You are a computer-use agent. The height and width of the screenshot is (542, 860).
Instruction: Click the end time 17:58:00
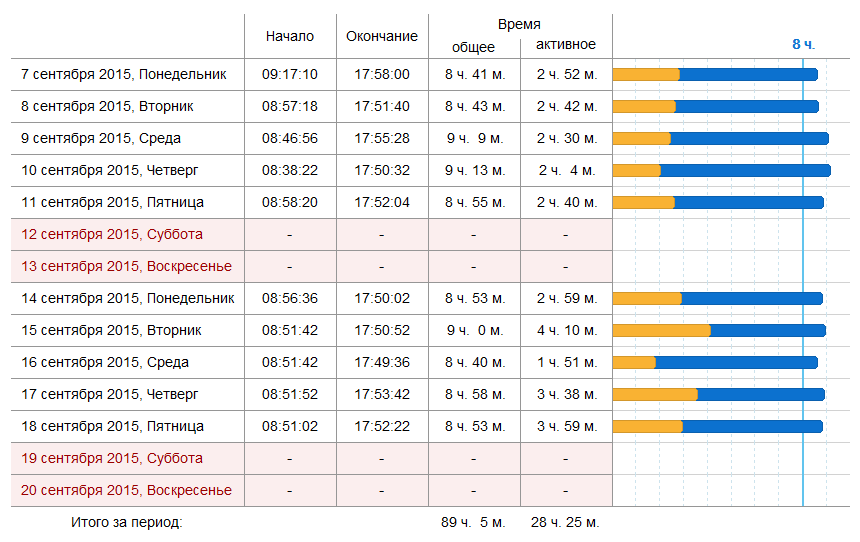[x=382, y=74]
